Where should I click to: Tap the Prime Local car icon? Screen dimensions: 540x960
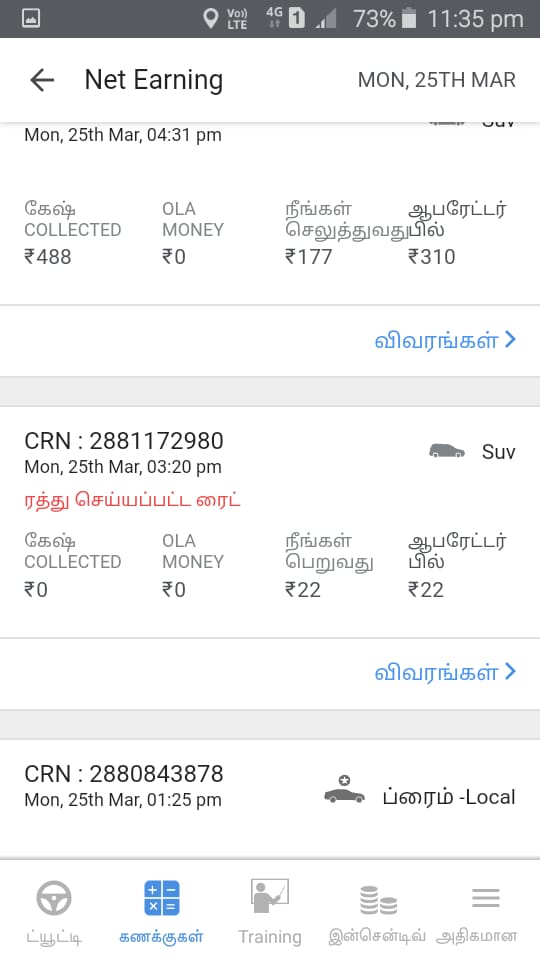[x=344, y=790]
